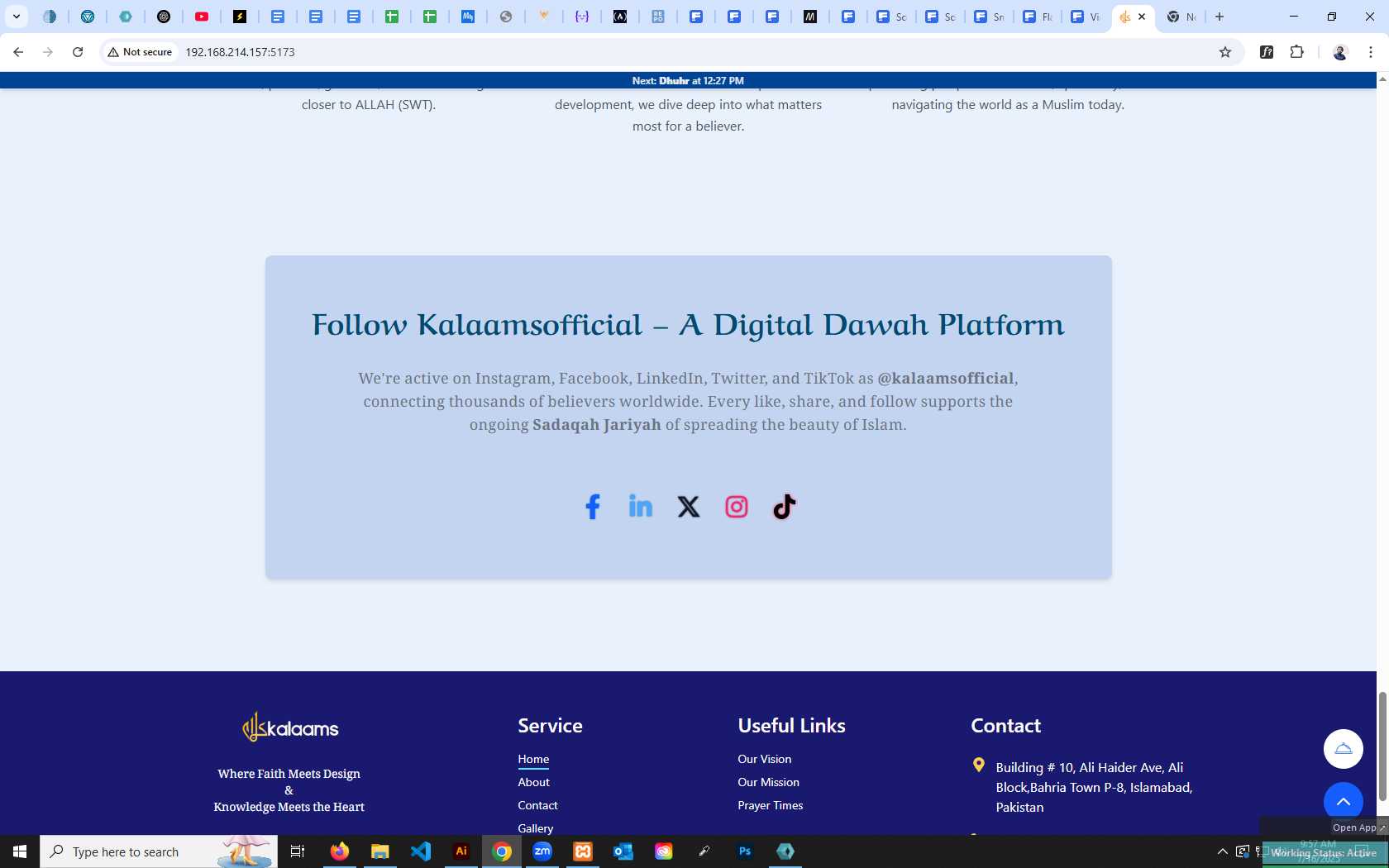The width and height of the screenshot is (1389, 868).
Task: Reload the page
Action: pos(78,52)
